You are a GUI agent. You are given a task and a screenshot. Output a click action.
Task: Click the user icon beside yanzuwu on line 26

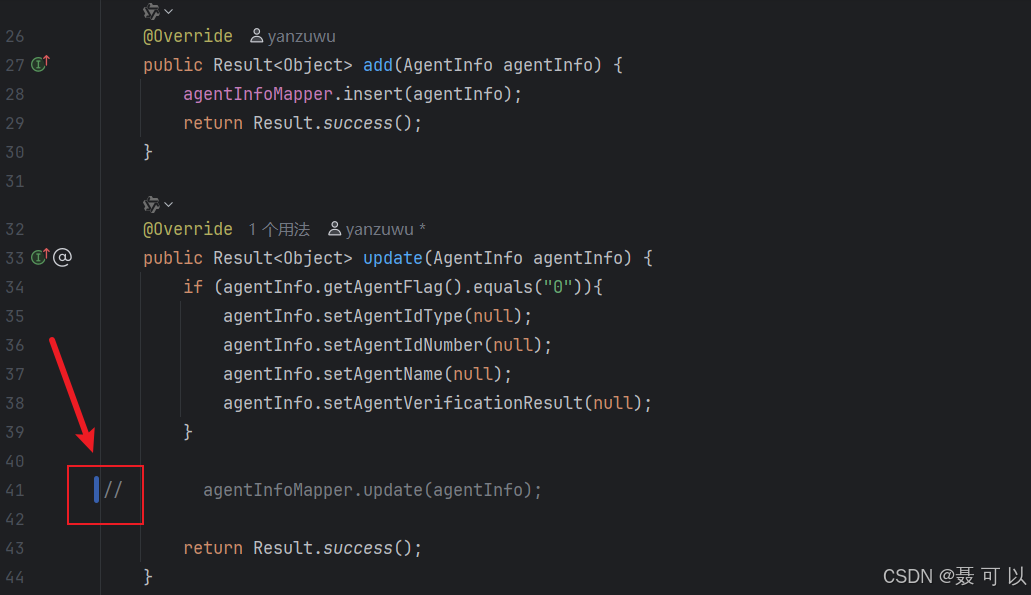(x=256, y=36)
